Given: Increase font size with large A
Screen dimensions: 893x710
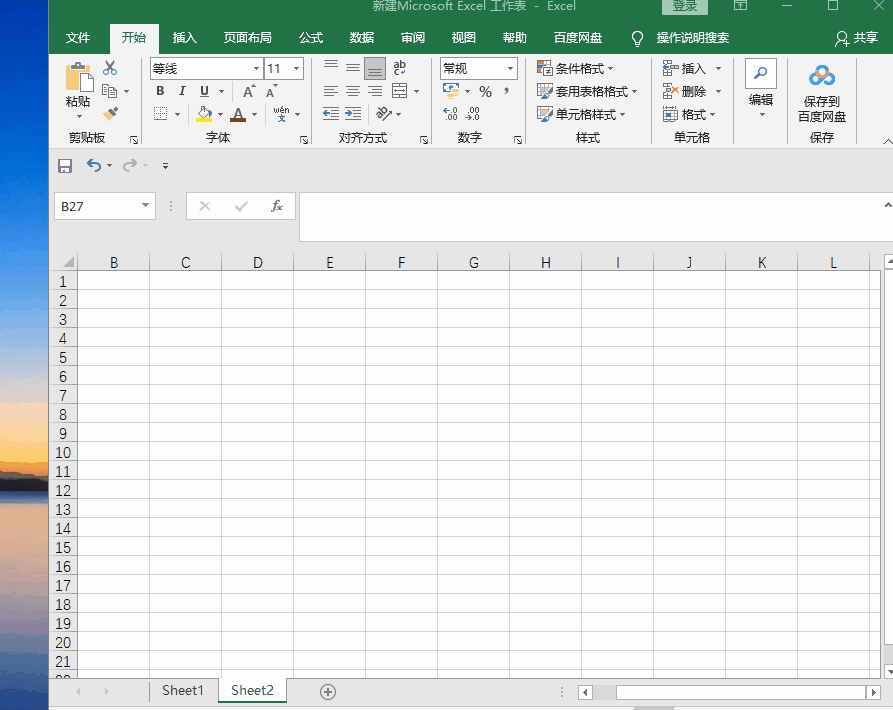Looking at the screenshot, I should (249, 91).
